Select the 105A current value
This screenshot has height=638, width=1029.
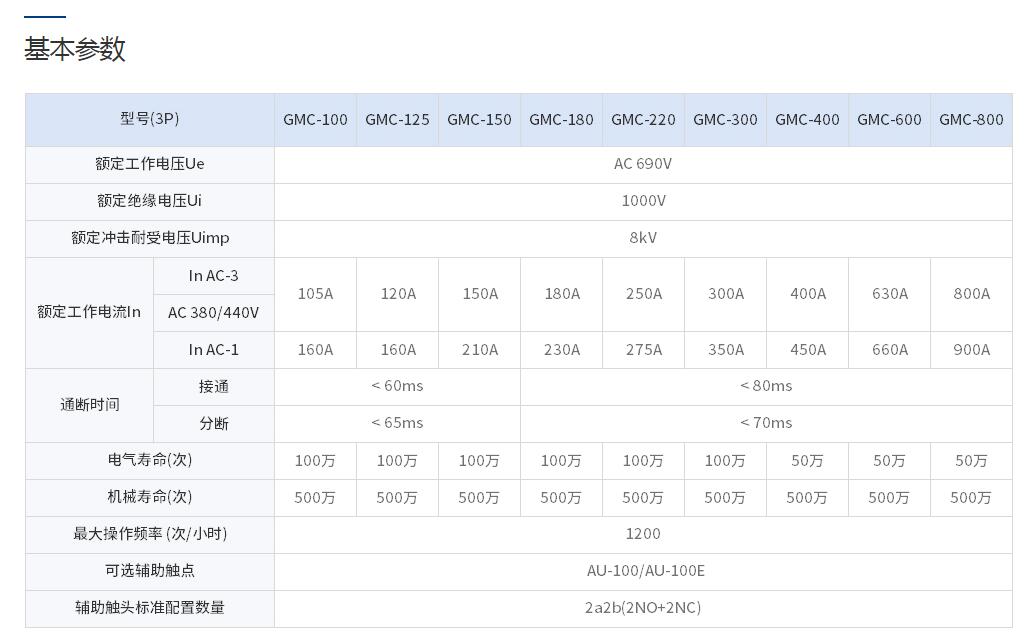coord(315,294)
